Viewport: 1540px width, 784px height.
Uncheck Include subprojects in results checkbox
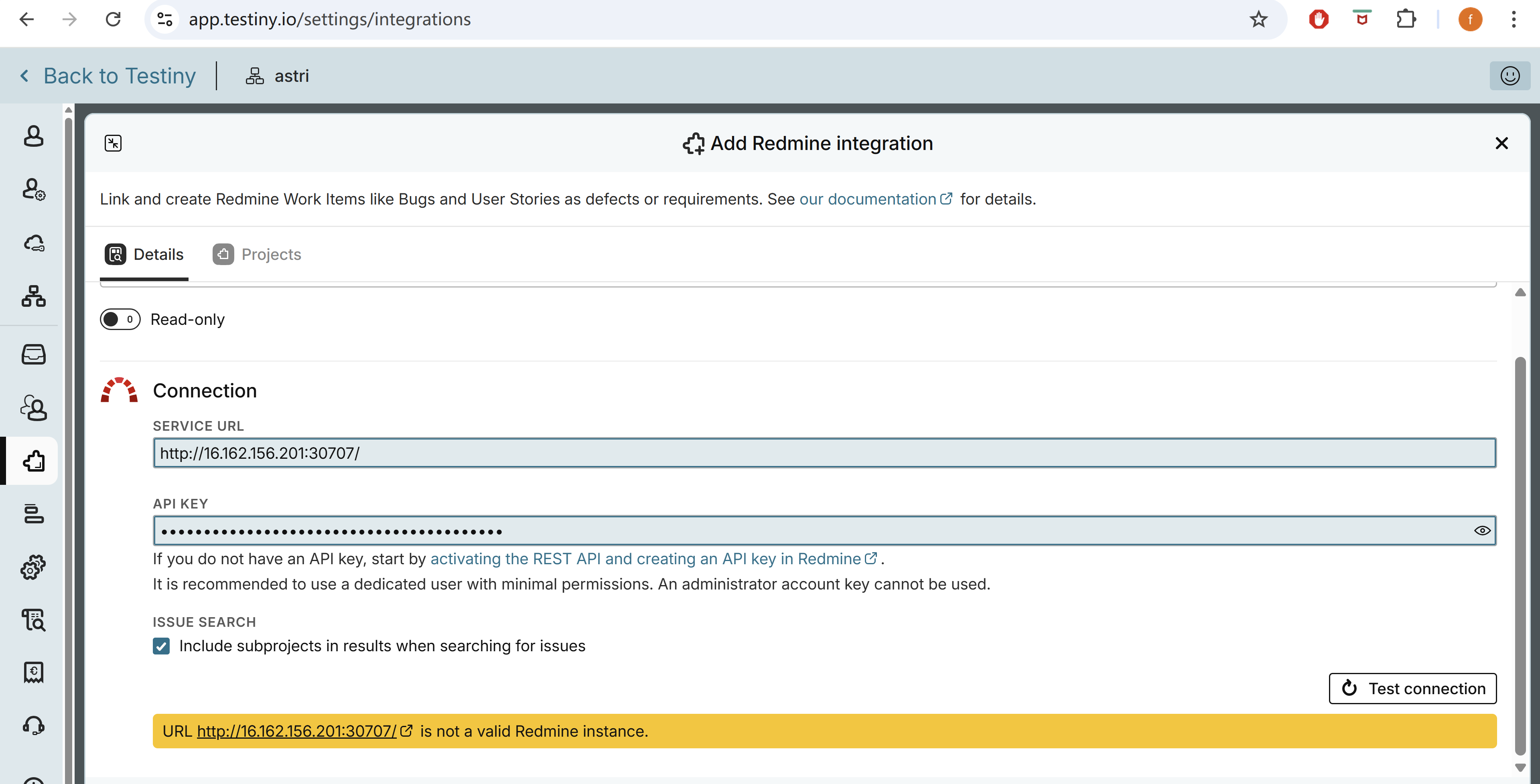(x=161, y=646)
